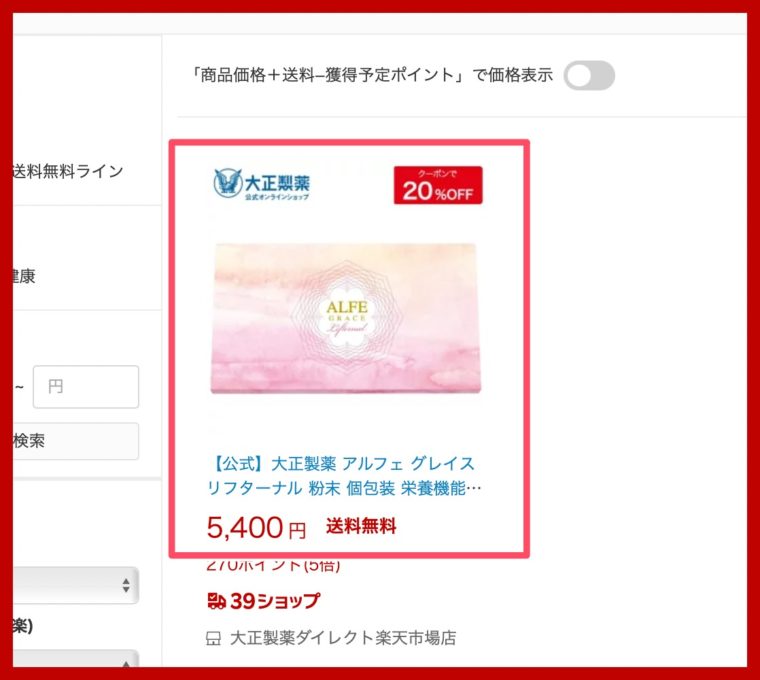The image size is (760, 680).
Task: Click the red 送料無料 label
Action: coord(361,526)
